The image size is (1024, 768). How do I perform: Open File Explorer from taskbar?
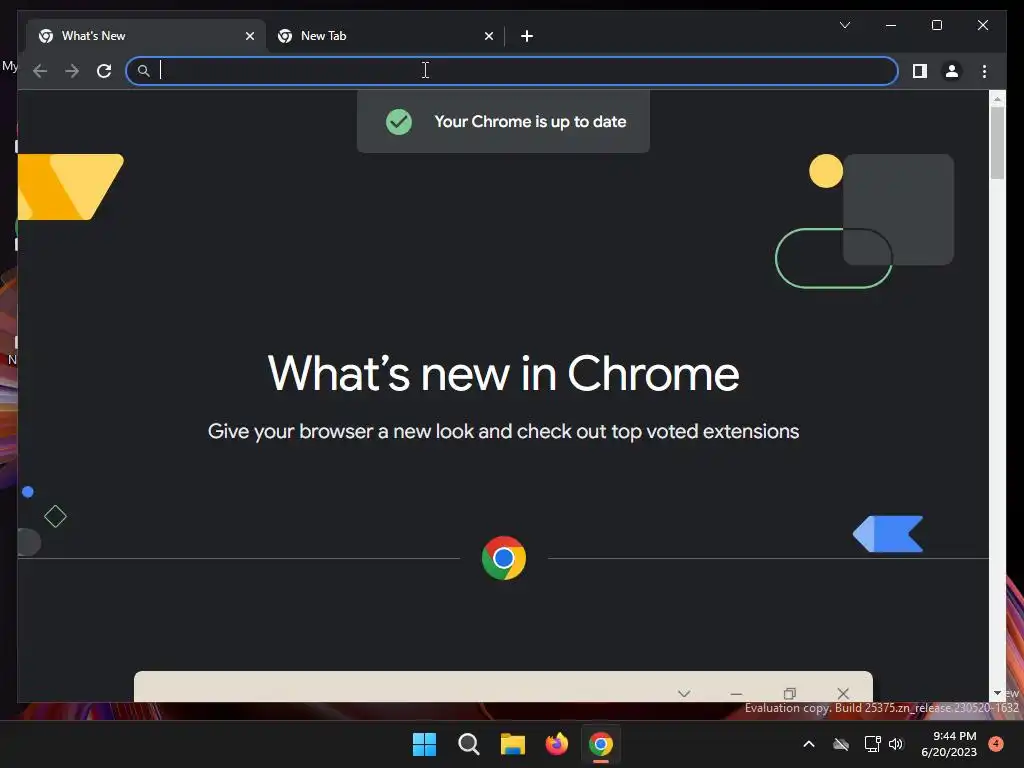pos(513,744)
